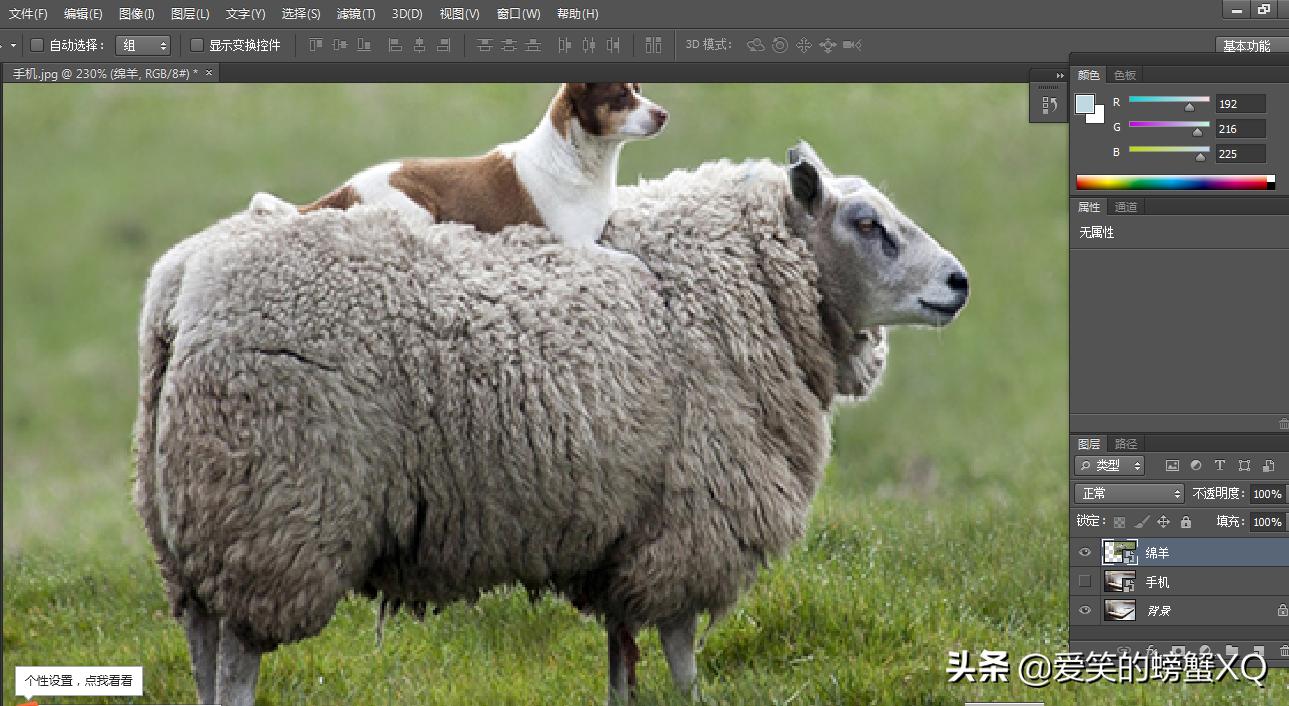
Task: Click the 基本功能 workspace switcher
Action: point(1248,44)
